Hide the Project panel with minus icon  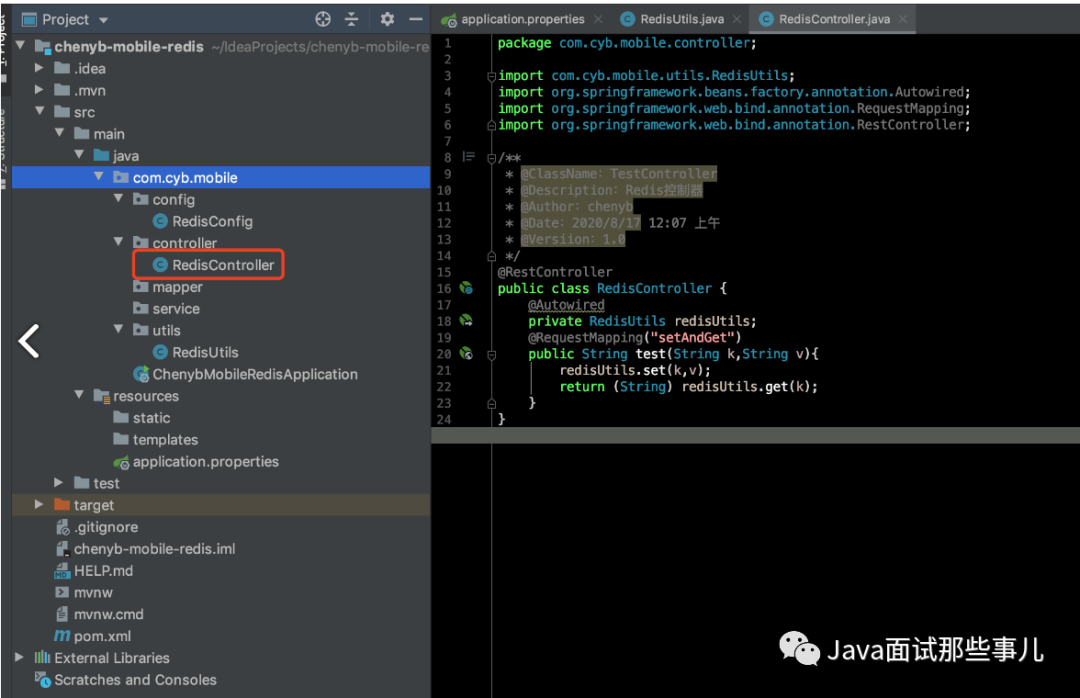click(x=415, y=19)
